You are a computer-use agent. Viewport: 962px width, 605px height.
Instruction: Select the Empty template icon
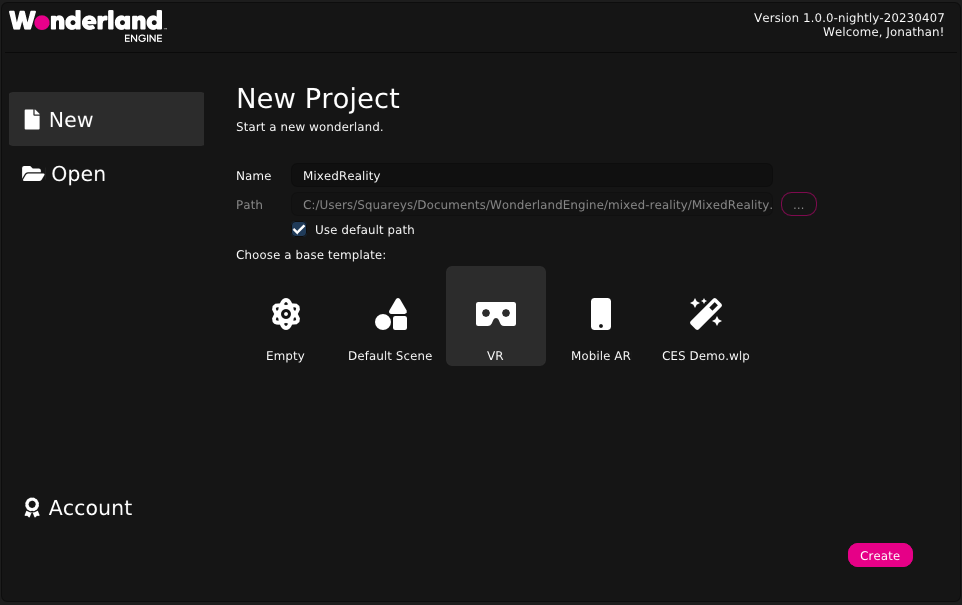tap(285, 313)
